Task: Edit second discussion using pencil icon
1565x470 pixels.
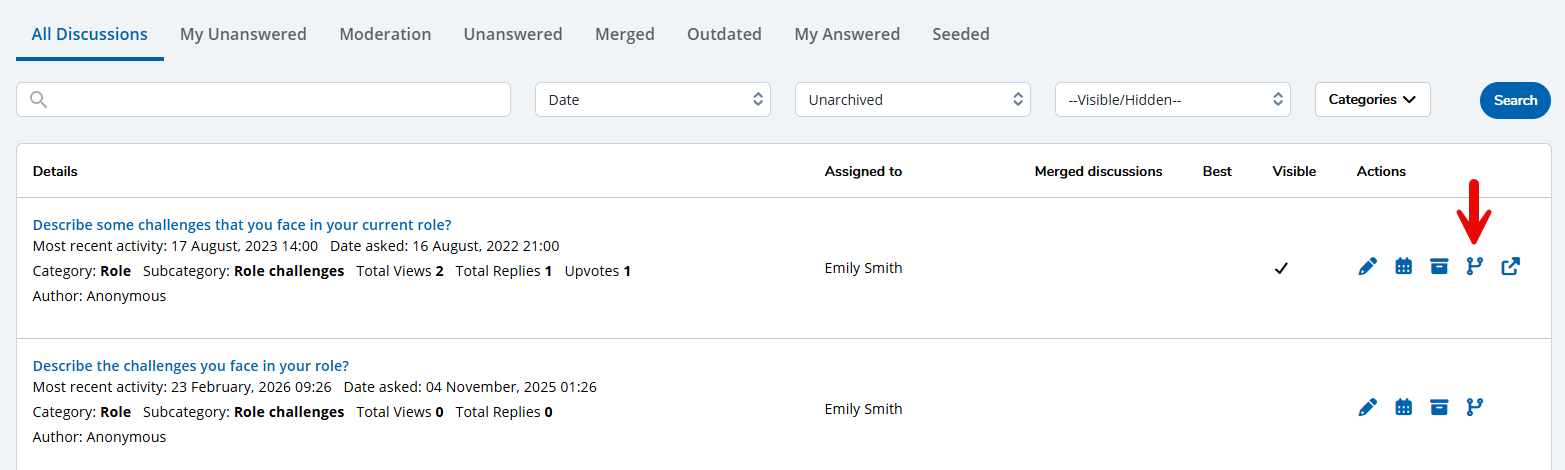Action: point(1368,407)
